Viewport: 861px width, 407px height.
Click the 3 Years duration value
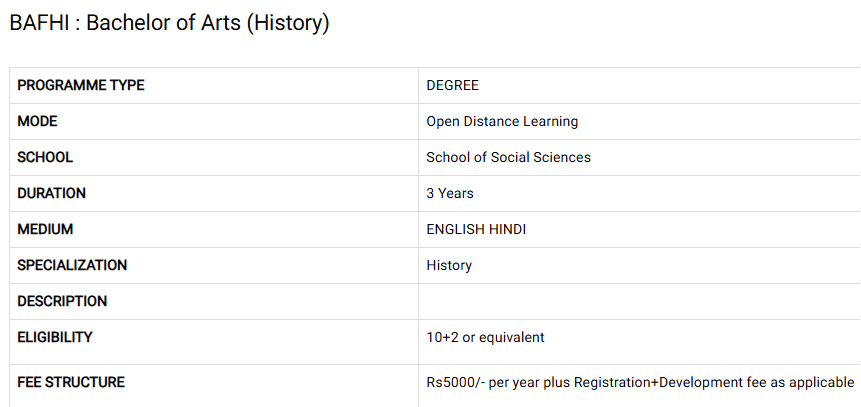coord(450,193)
